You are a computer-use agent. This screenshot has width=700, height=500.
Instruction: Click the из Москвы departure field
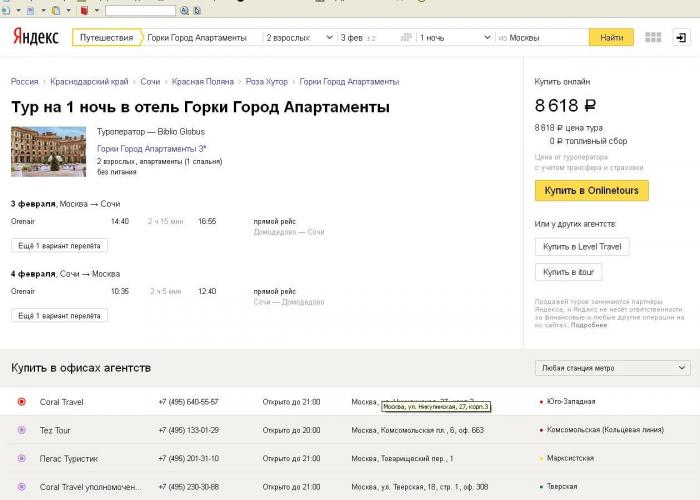pyautogui.click(x=542, y=38)
